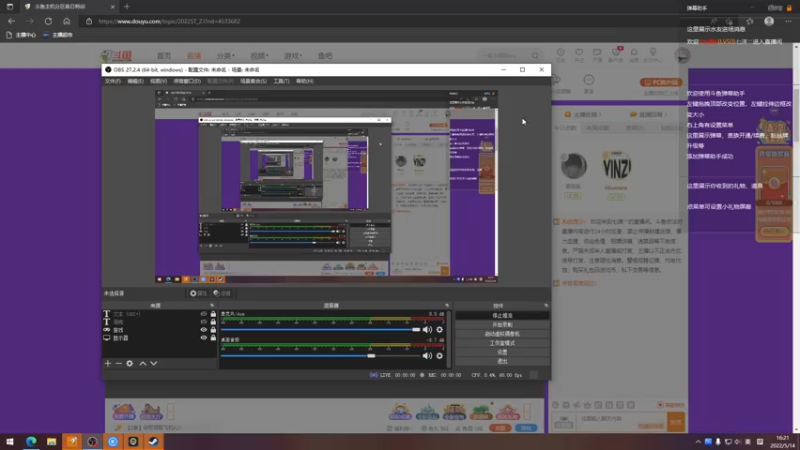Screen dimensions: 800x450
Task: Open the 停靠窗口(D) menu in OBS
Action: (187, 81)
